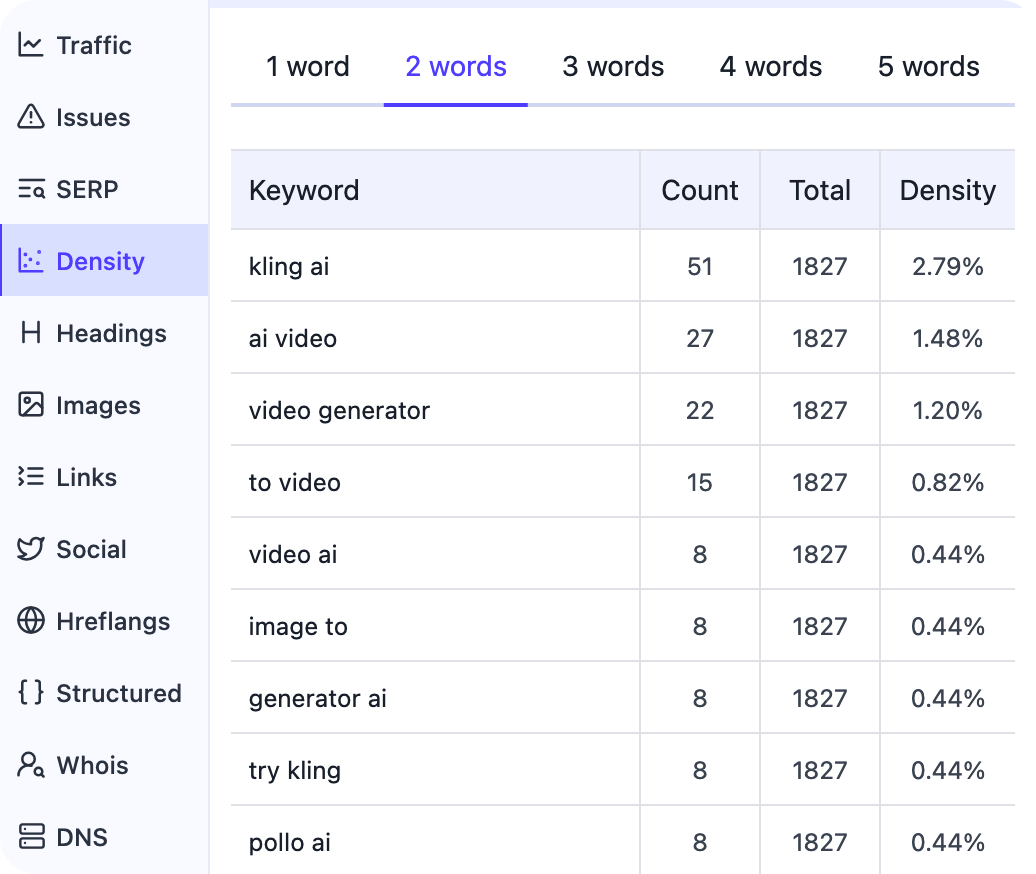Click the count value 27
This screenshot has height=874, width=1036.
pos(700,339)
